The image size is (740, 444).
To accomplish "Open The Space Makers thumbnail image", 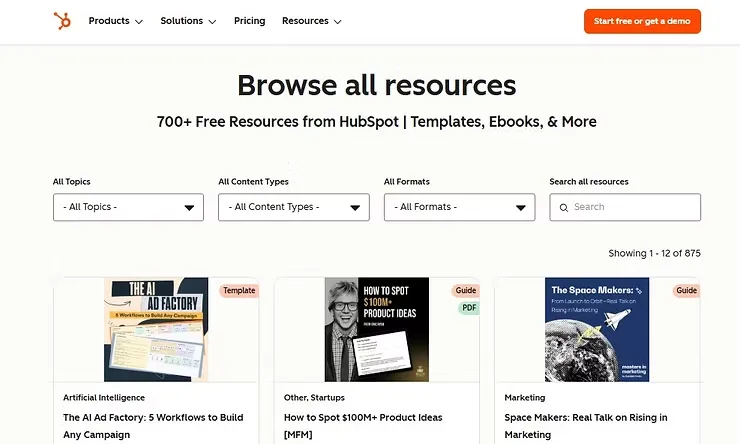I will [597, 329].
